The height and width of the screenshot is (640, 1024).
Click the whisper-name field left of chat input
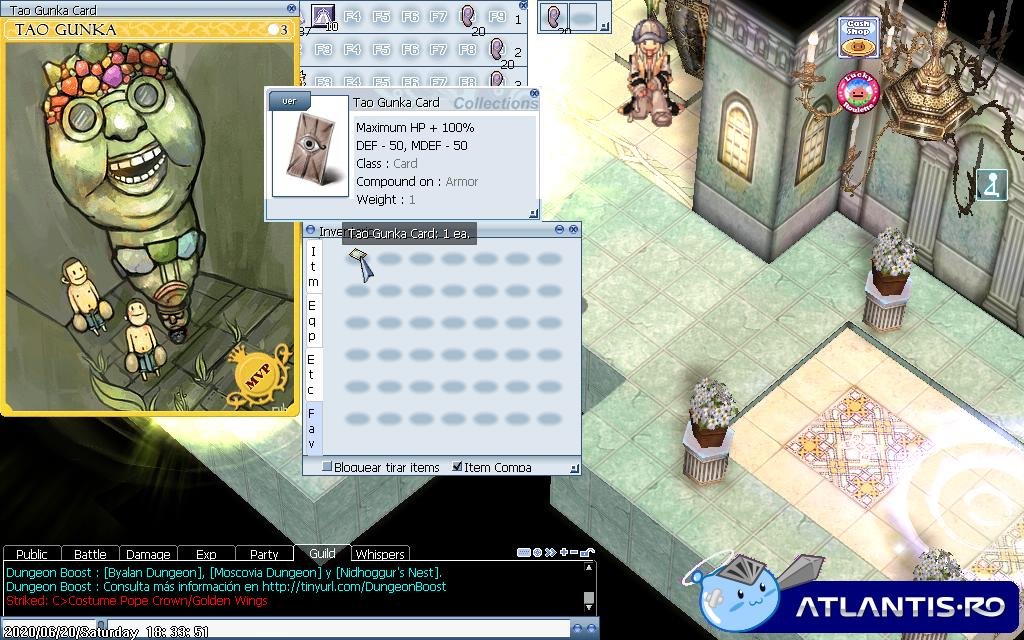(x=51, y=630)
